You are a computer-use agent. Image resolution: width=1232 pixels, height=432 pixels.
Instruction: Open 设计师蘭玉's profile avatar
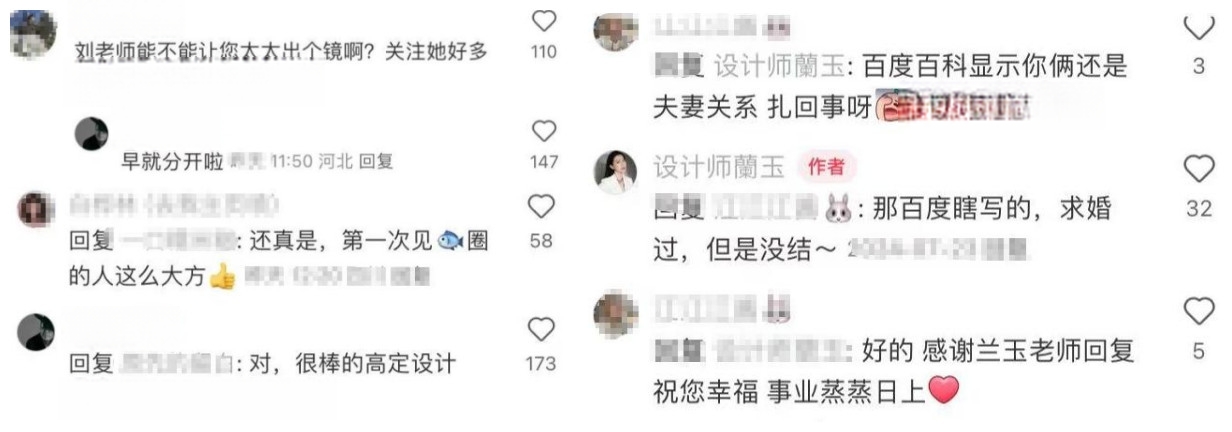[x=616, y=172]
